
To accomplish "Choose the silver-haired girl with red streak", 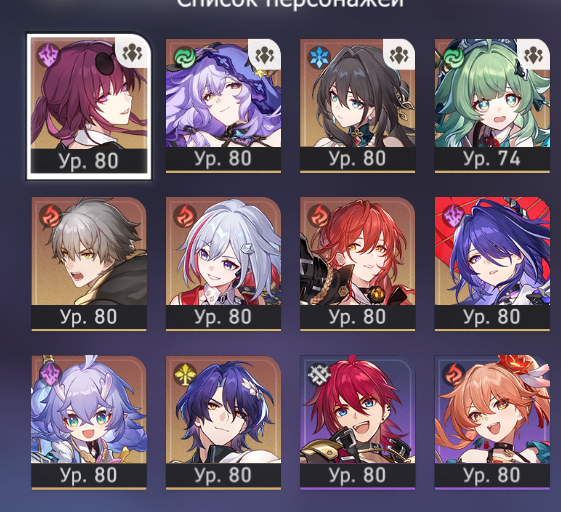I will 223,264.
